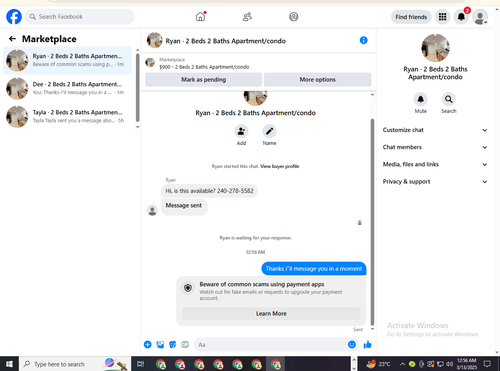The image size is (500, 371).
Task: Open the menu grid icon
Action: [442, 17]
